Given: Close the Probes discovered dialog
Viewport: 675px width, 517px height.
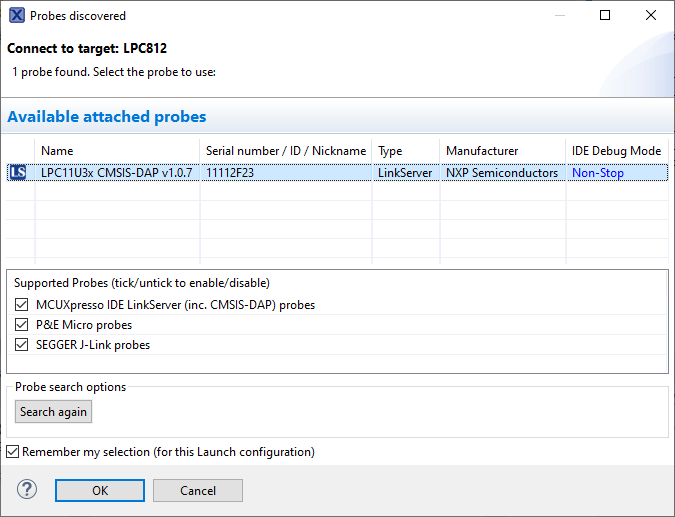Looking at the screenshot, I should pyautogui.click(x=651, y=16).
